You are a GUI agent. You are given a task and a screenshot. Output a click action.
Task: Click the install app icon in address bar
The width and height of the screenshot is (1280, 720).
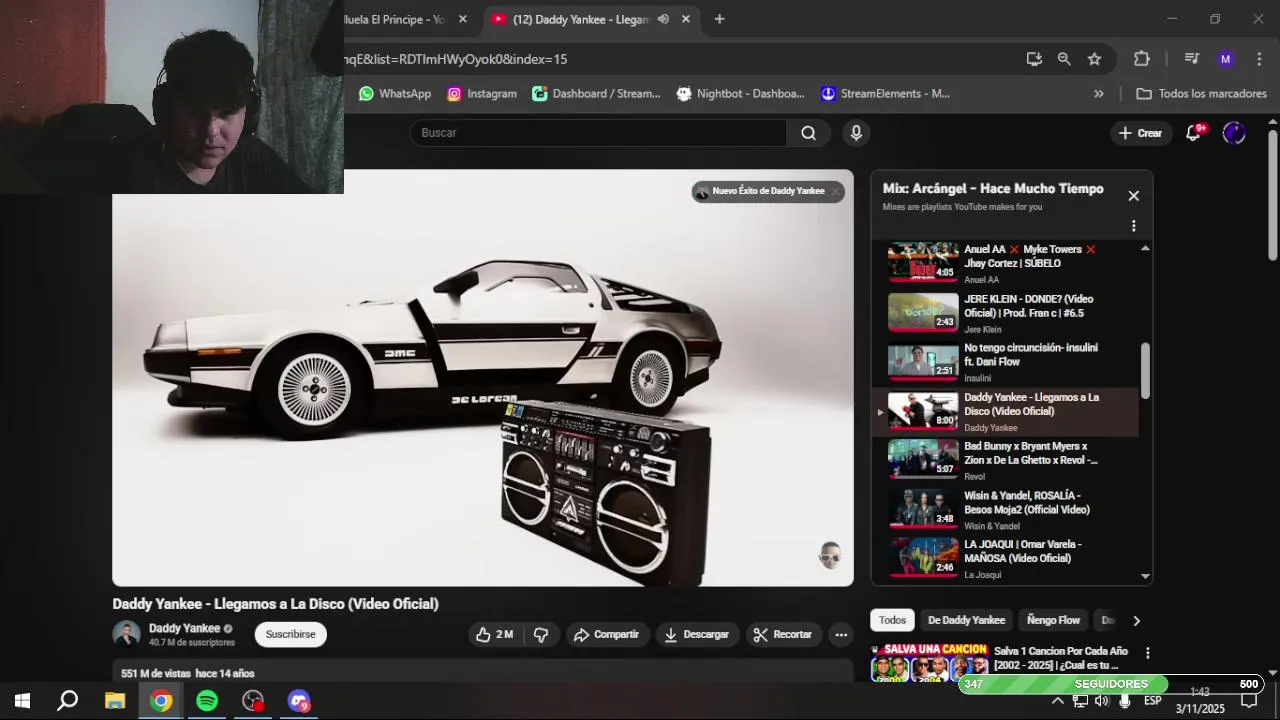(x=1034, y=59)
